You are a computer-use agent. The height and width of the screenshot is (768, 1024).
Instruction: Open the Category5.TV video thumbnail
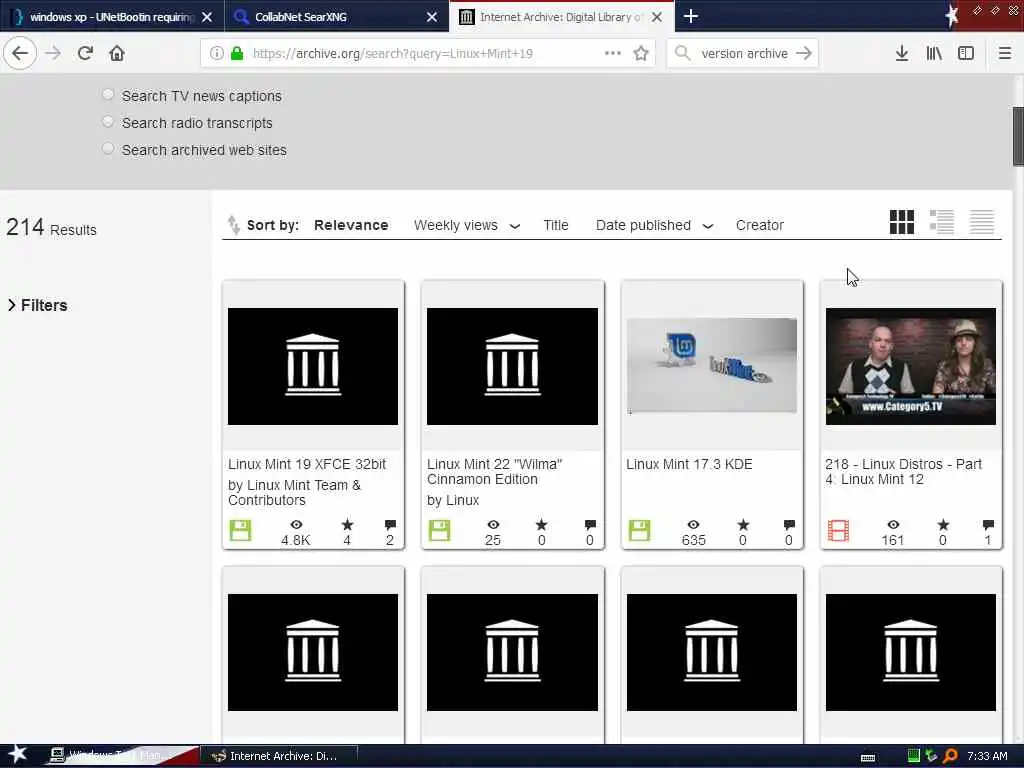tap(910, 366)
